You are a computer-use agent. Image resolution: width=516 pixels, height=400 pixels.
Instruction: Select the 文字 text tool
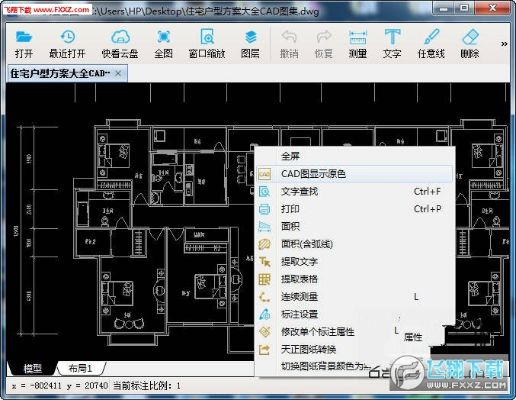[392, 44]
